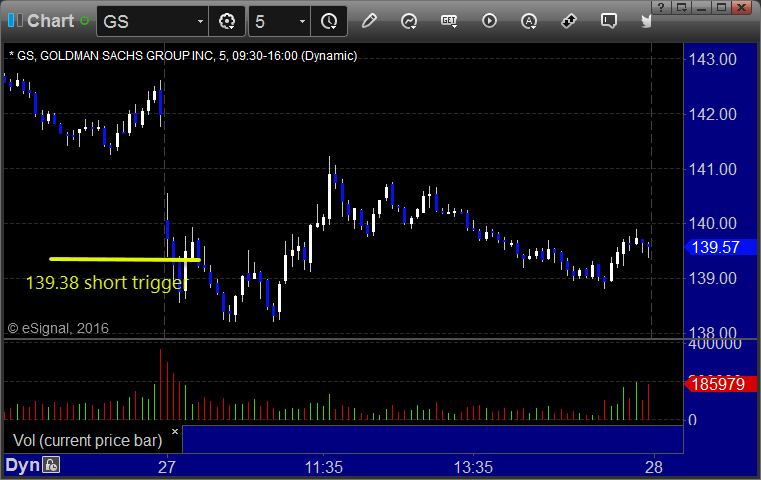This screenshot has width=761, height=480.
Task: Click the maximize window button
Action: (x=721, y=7)
